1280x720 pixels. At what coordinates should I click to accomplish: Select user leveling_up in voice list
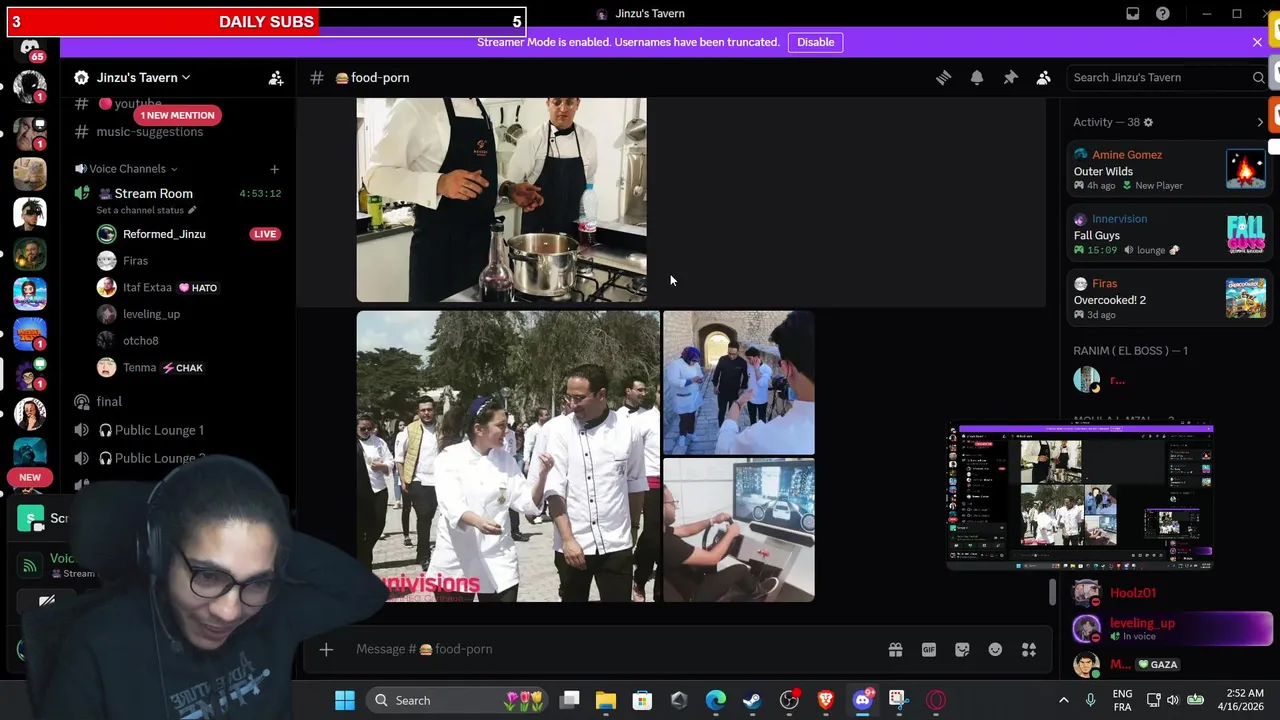(151, 314)
